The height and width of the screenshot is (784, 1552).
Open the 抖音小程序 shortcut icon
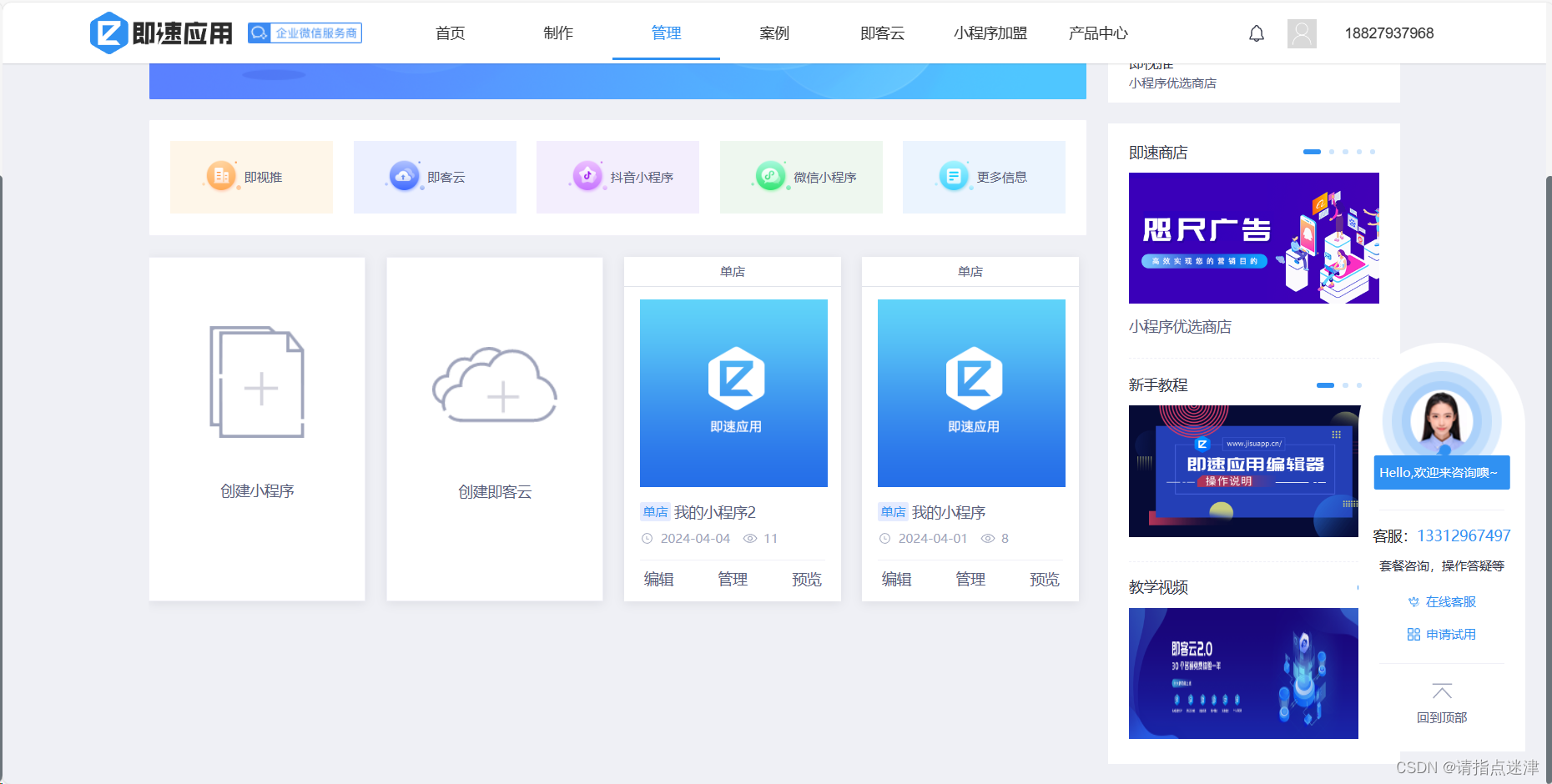[587, 176]
